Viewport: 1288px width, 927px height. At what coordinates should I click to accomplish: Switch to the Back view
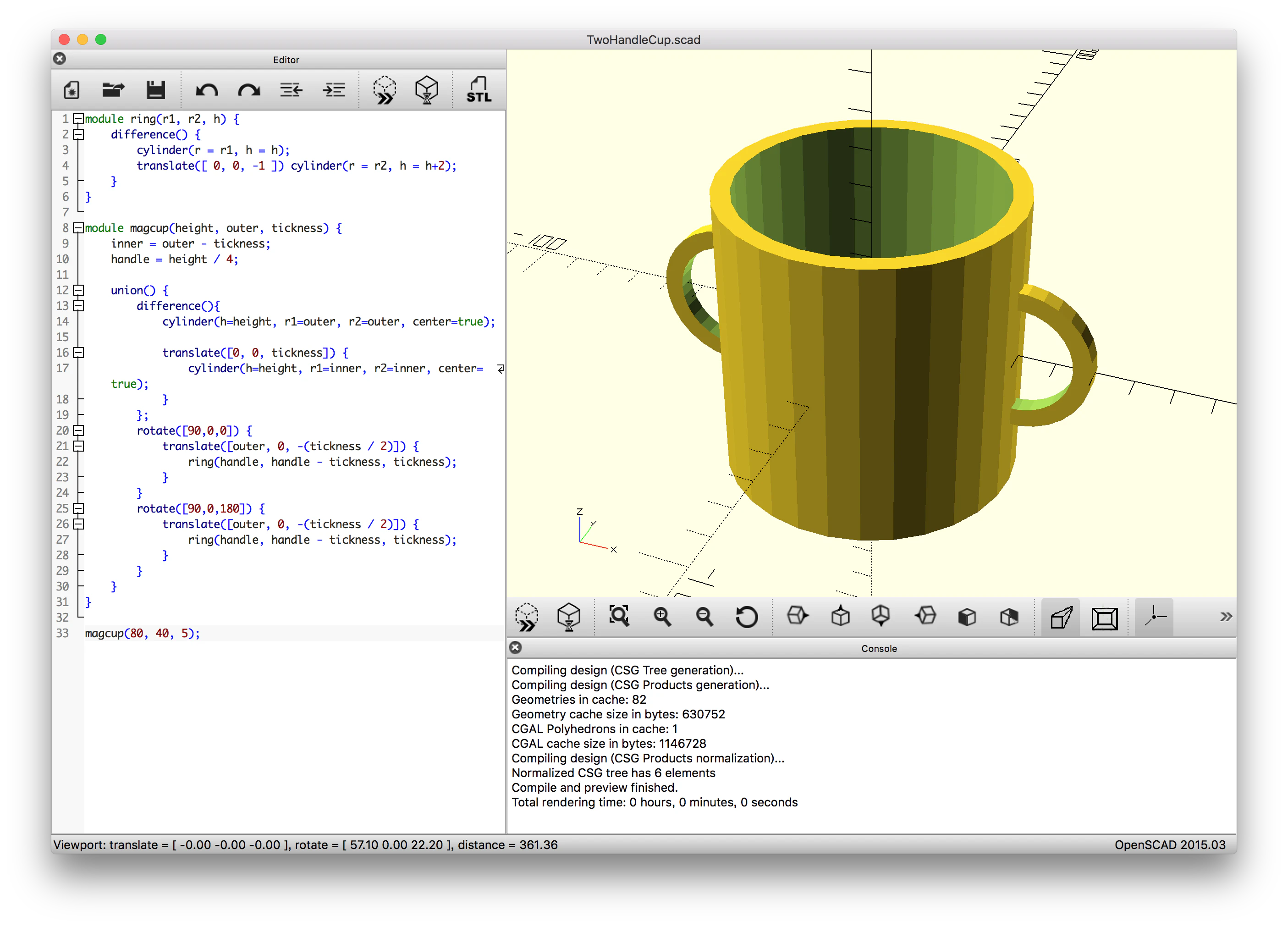click(1009, 617)
